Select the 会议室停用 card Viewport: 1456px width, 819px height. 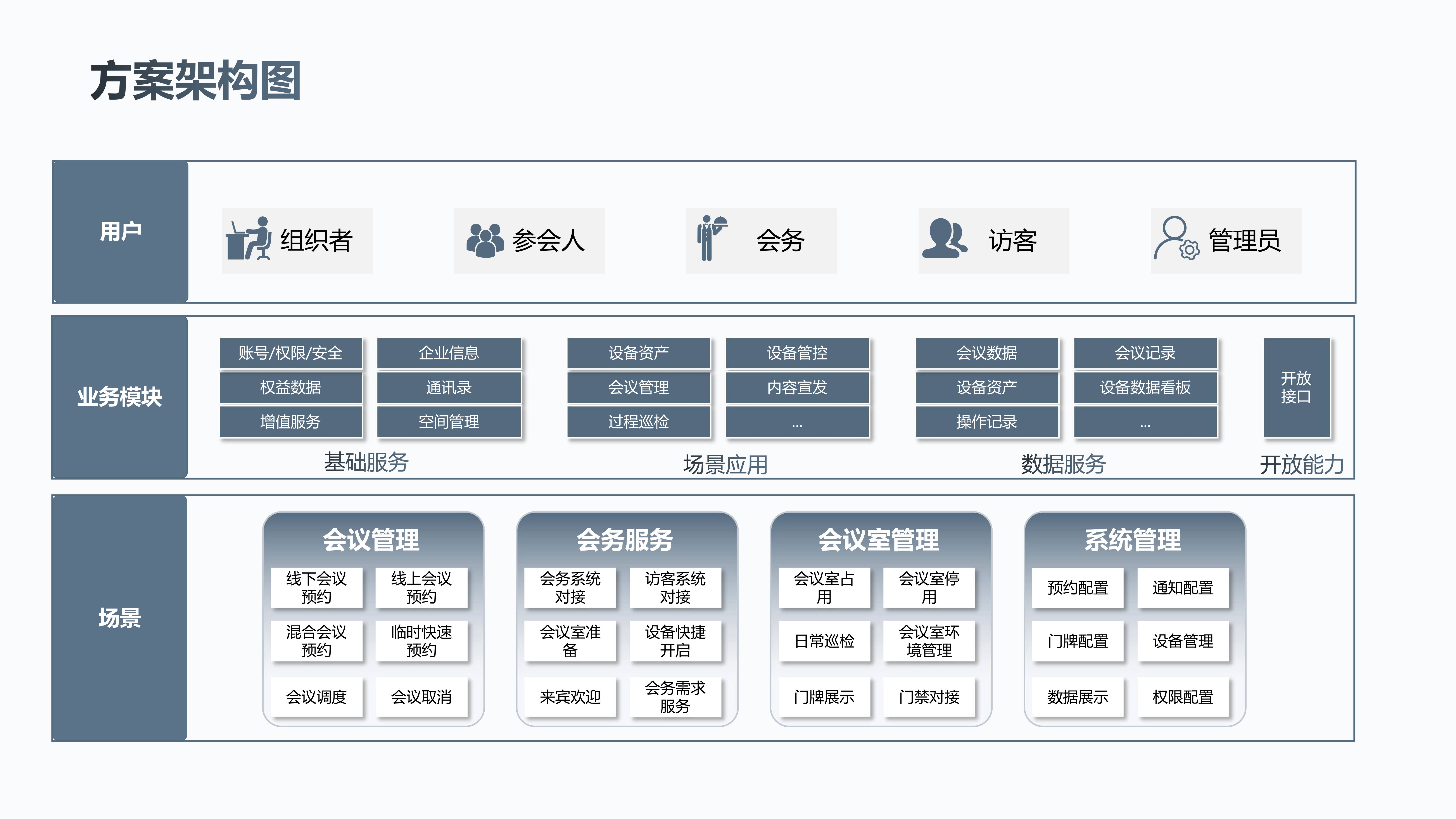tap(929, 588)
